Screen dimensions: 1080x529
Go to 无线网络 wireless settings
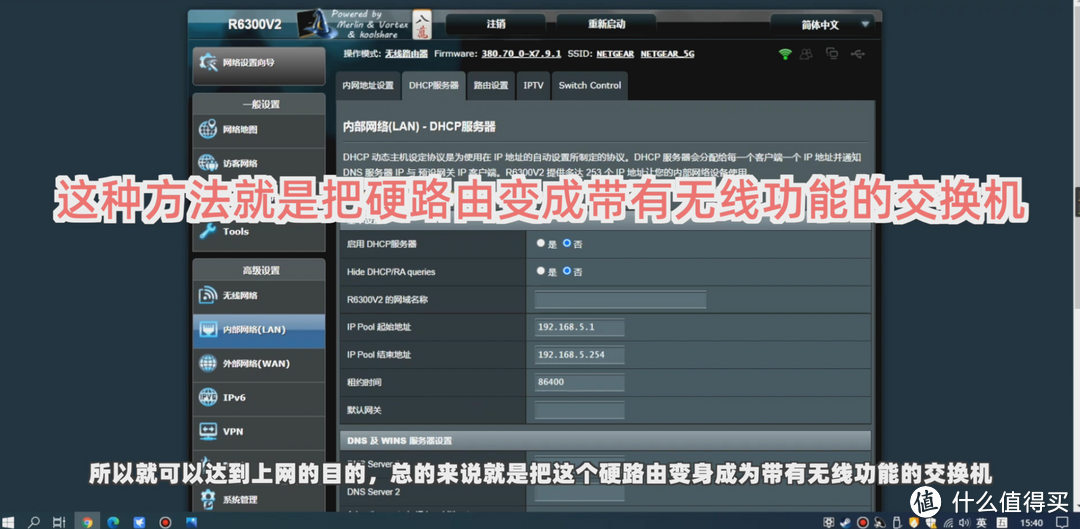pyautogui.click(x=259, y=295)
